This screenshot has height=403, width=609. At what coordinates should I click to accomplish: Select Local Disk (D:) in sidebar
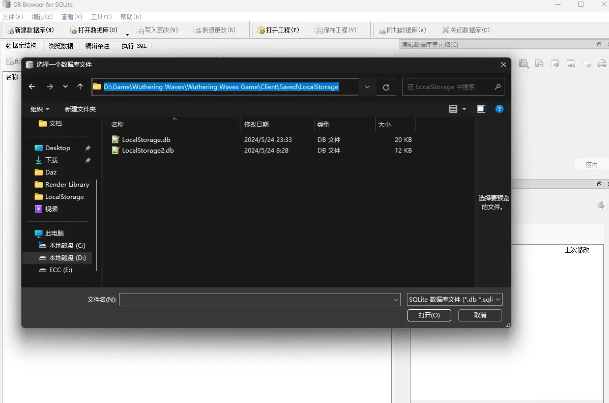coord(66,257)
